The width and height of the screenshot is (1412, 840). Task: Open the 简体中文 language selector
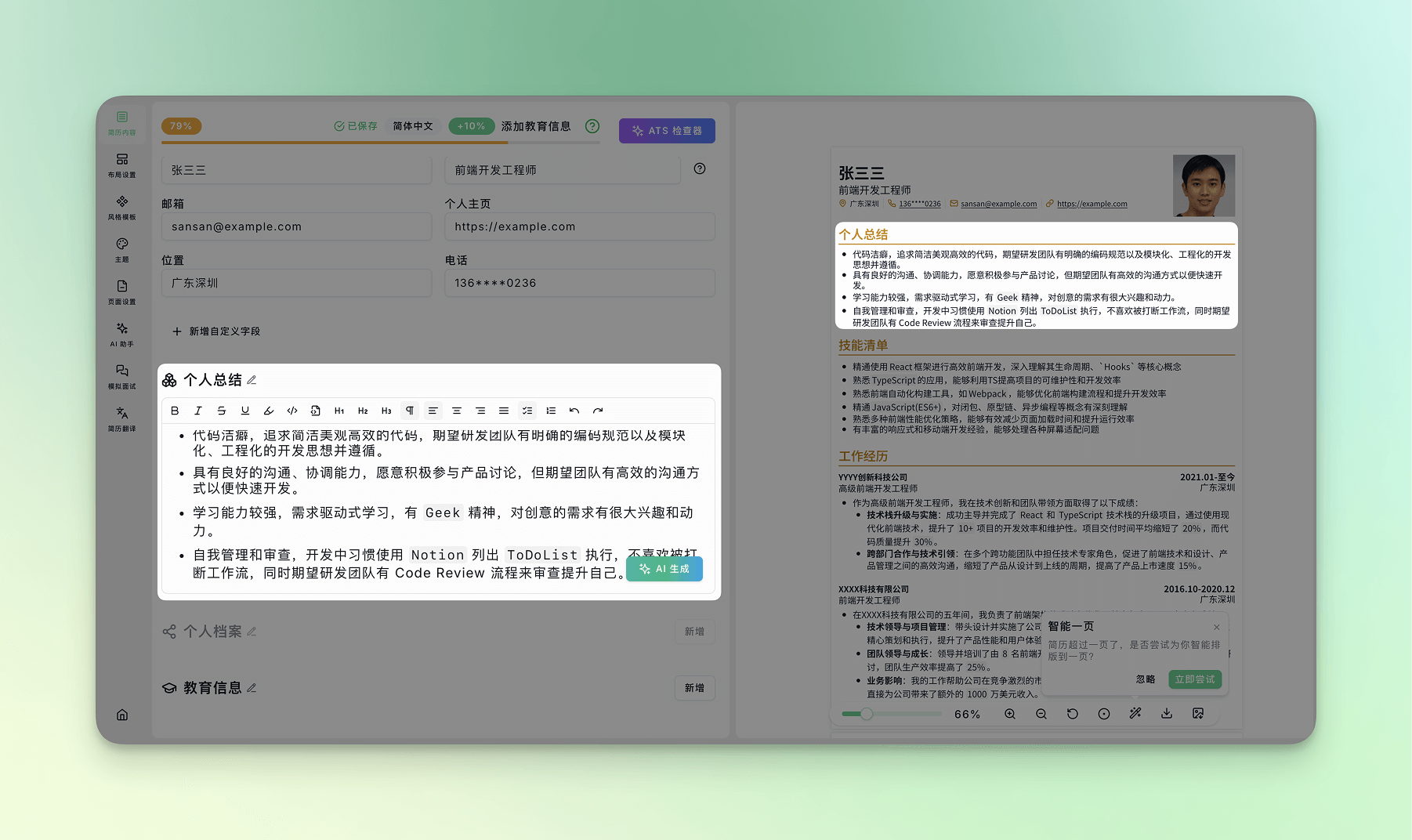pos(413,126)
